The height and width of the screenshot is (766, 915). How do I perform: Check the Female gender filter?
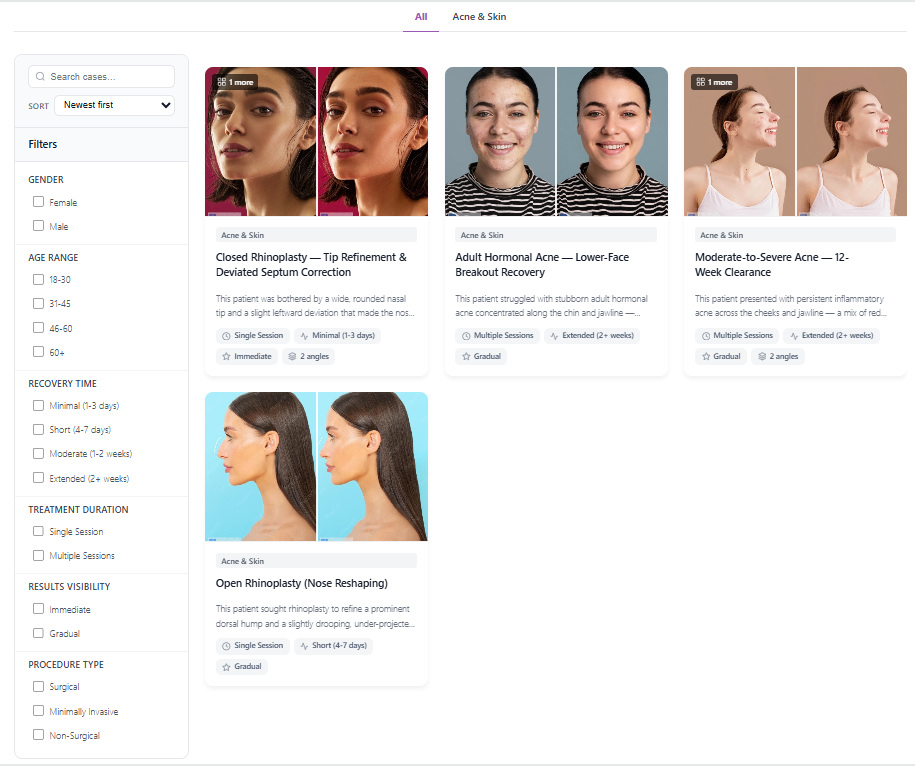(39, 202)
